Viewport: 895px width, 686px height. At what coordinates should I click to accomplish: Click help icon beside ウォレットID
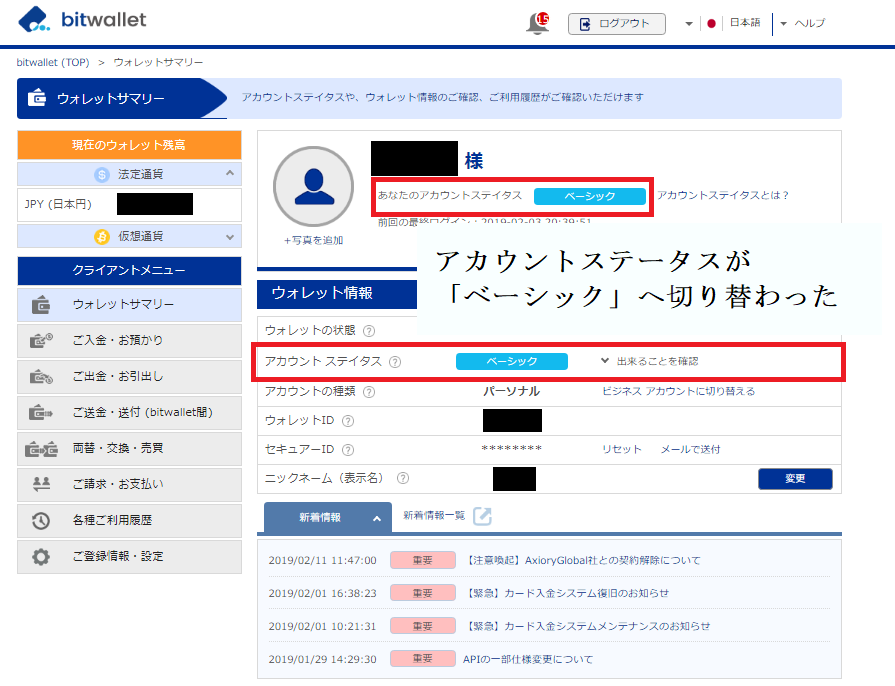pos(348,421)
